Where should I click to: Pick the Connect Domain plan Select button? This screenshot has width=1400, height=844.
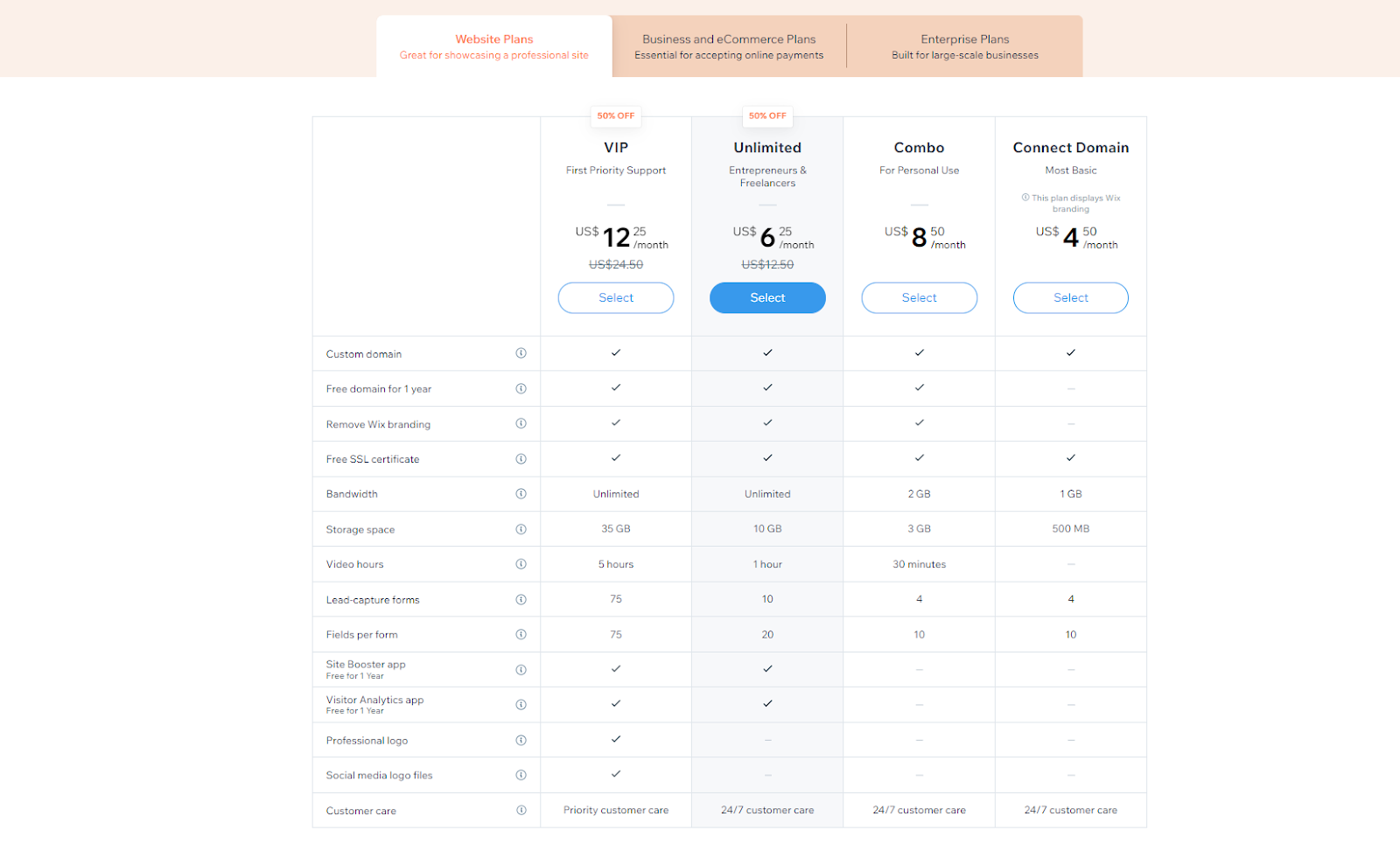pos(1070,297)
